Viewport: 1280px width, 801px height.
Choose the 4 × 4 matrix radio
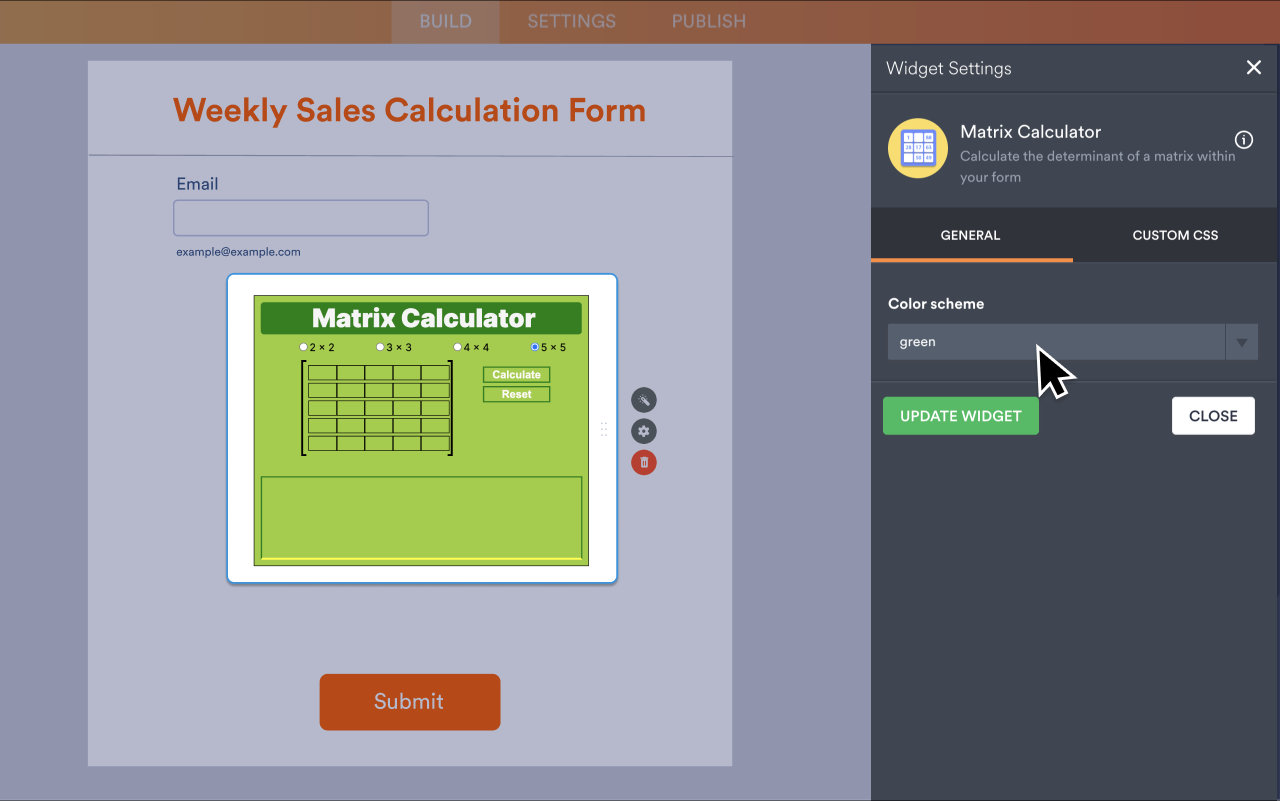click(x=458, y=347)
